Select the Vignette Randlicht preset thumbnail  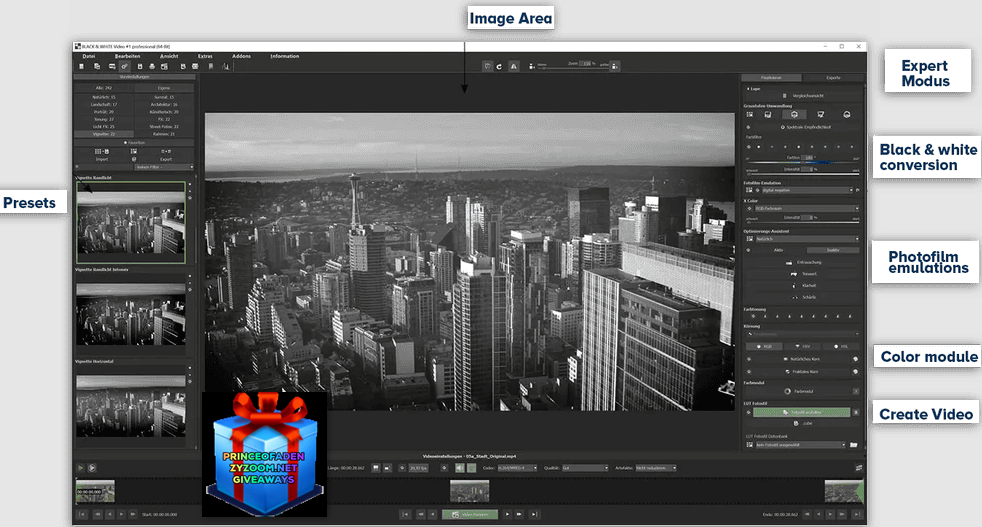[x=131, y=222]
